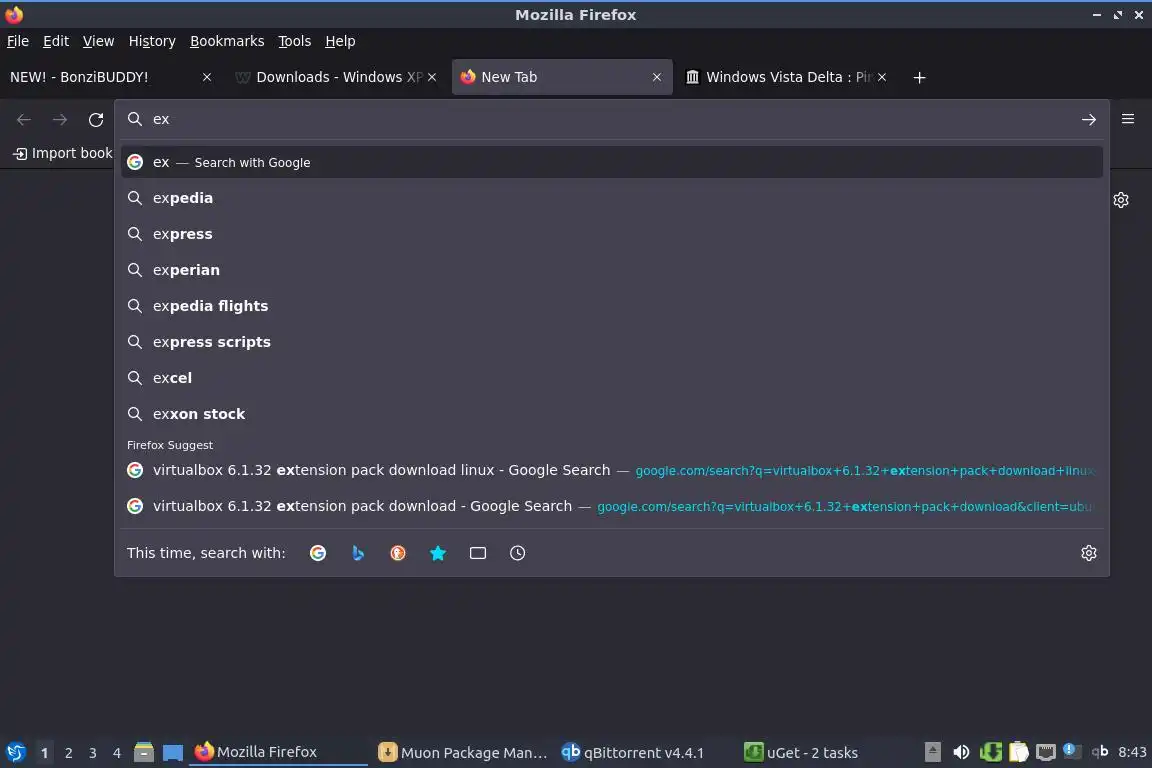Switch to virtual desktop 4
Image resolution: width=1152 pixels, height=768 pixels.
tap(116, 753)
